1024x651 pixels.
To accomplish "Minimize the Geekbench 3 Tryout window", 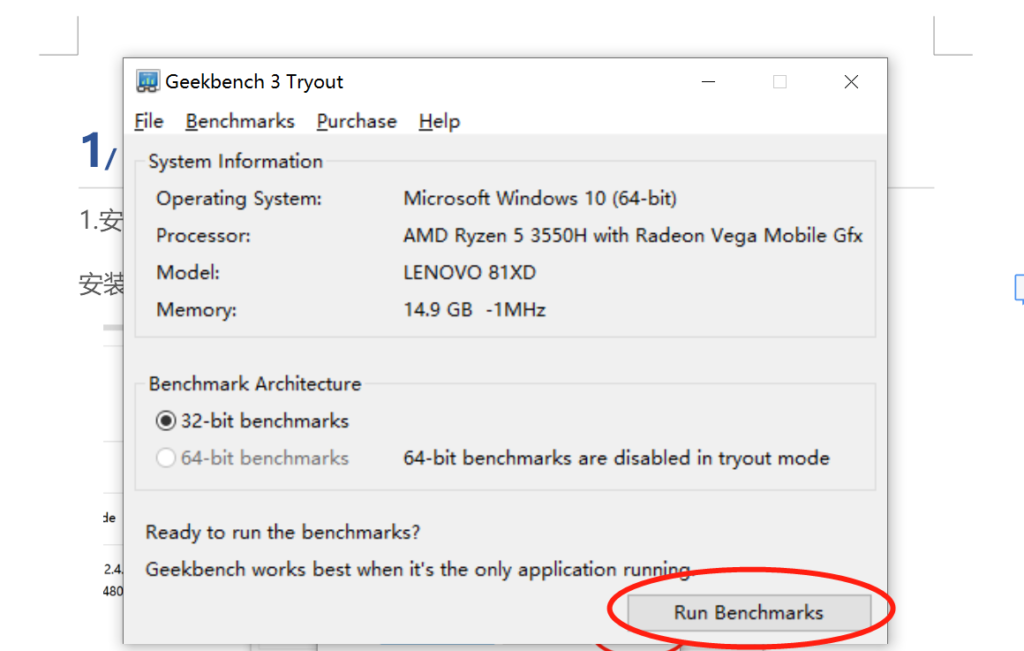I will [x=708, y=82].
